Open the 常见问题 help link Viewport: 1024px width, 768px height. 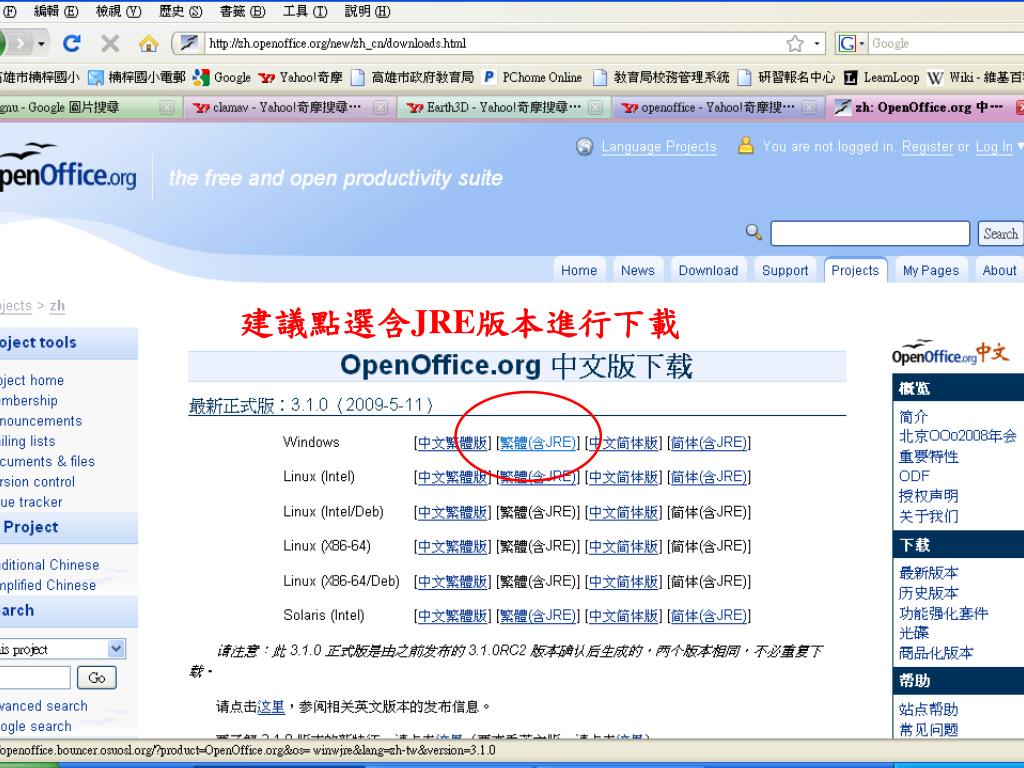929,729
